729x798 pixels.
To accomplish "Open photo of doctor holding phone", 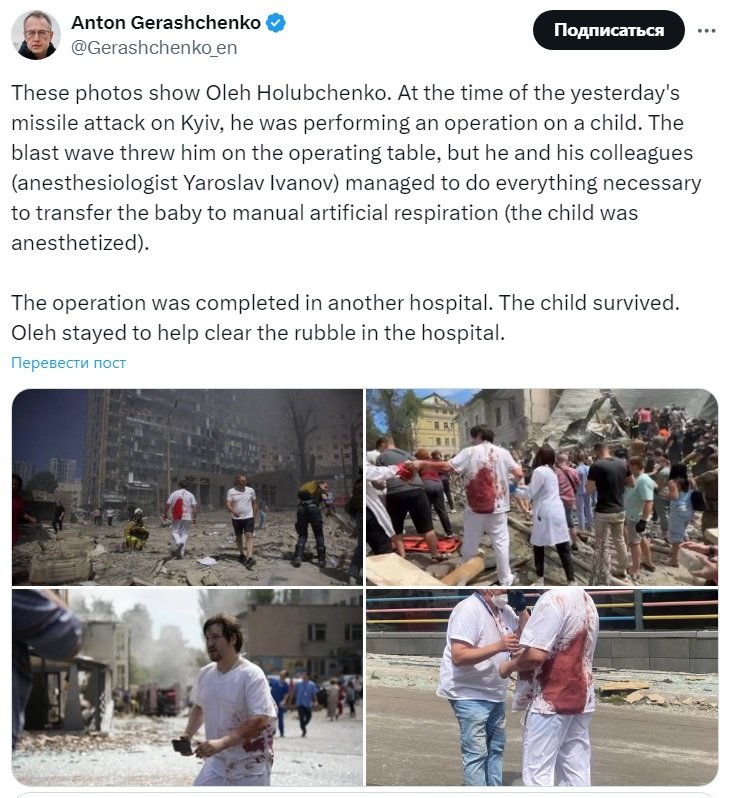I will point(187,687).
